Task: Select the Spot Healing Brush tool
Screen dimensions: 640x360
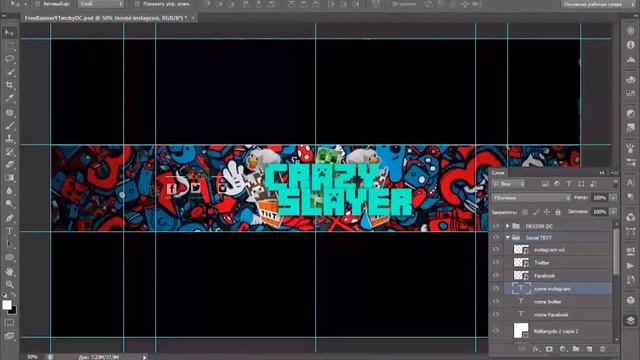Action: click(x=10, y=112)
